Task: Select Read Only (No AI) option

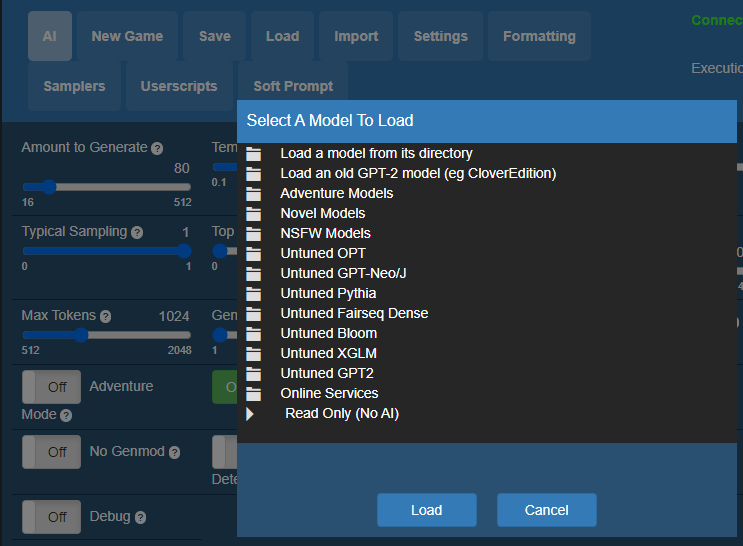Action: click(x=341, y=413)
